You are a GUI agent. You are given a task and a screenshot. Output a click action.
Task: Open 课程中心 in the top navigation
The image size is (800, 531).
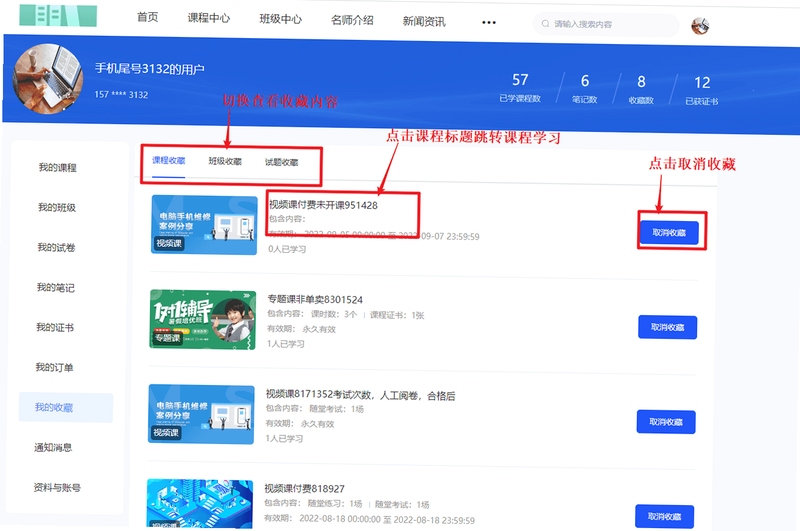209,18
